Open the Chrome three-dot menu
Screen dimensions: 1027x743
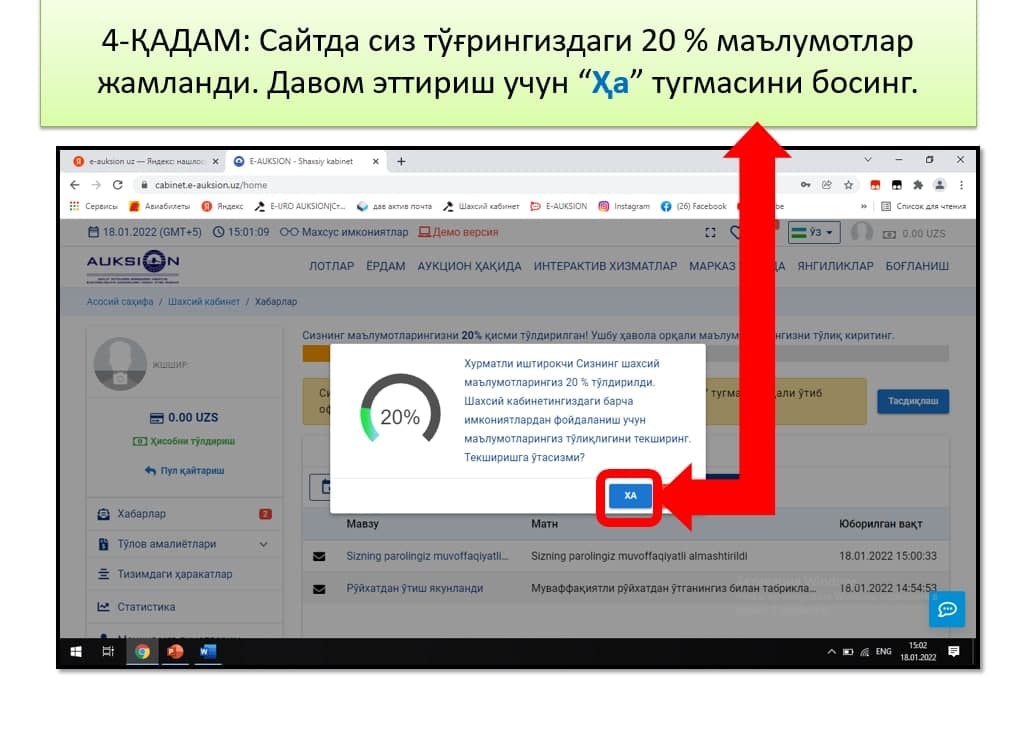(962, 185)
